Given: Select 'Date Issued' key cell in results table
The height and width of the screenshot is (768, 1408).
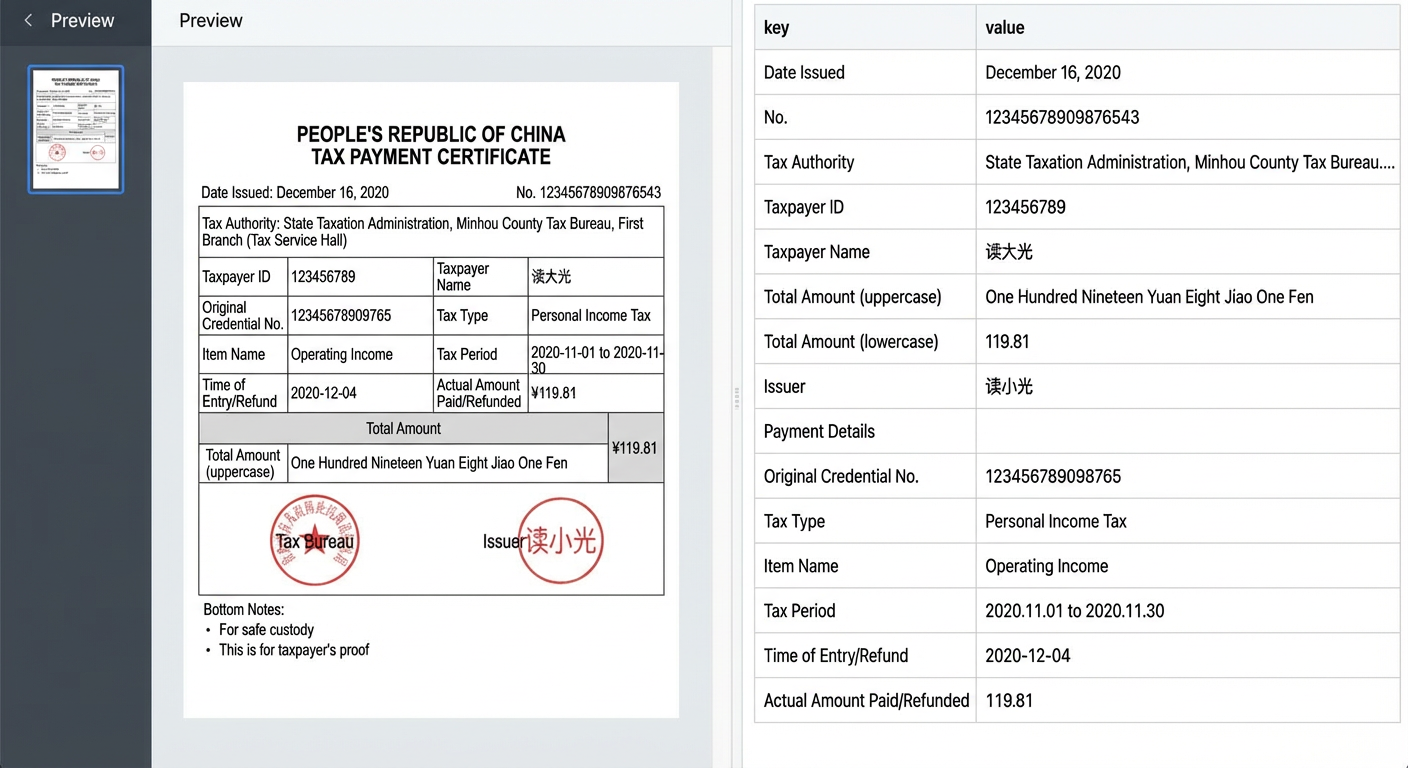Looking at the screenshot, I should (865, 73).
